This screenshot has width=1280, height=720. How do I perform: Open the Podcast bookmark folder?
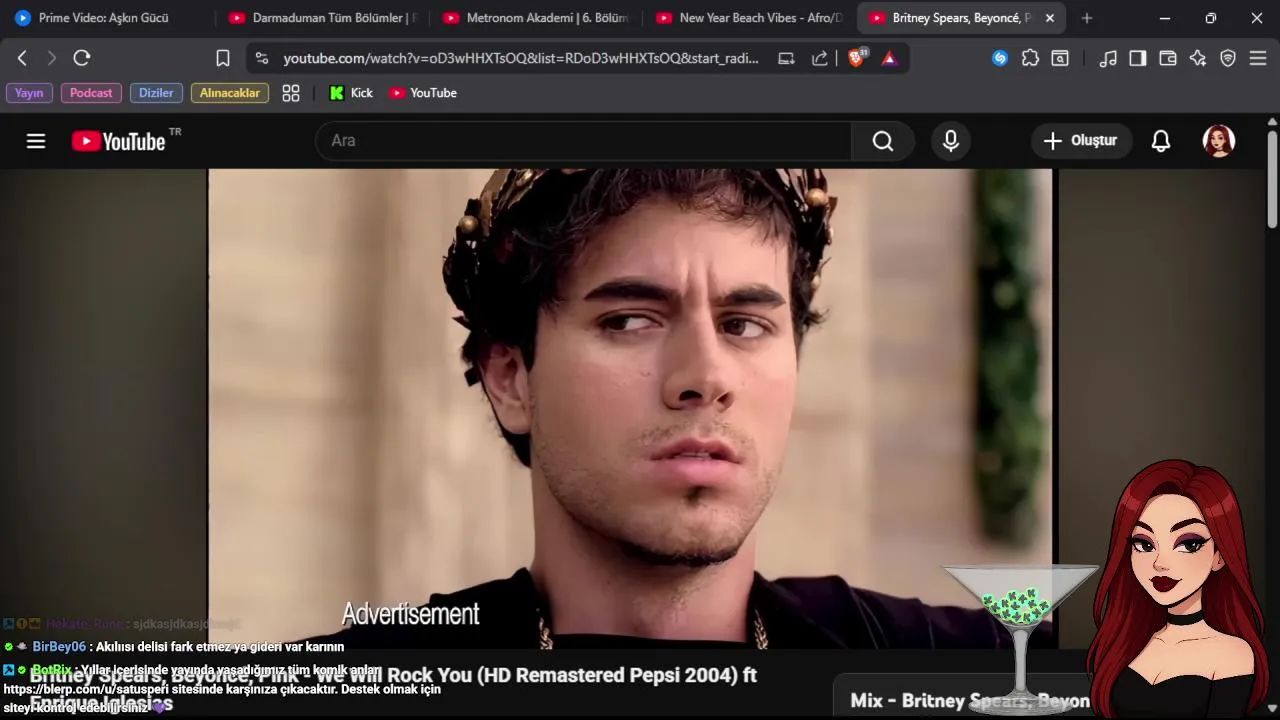[91, 93]
